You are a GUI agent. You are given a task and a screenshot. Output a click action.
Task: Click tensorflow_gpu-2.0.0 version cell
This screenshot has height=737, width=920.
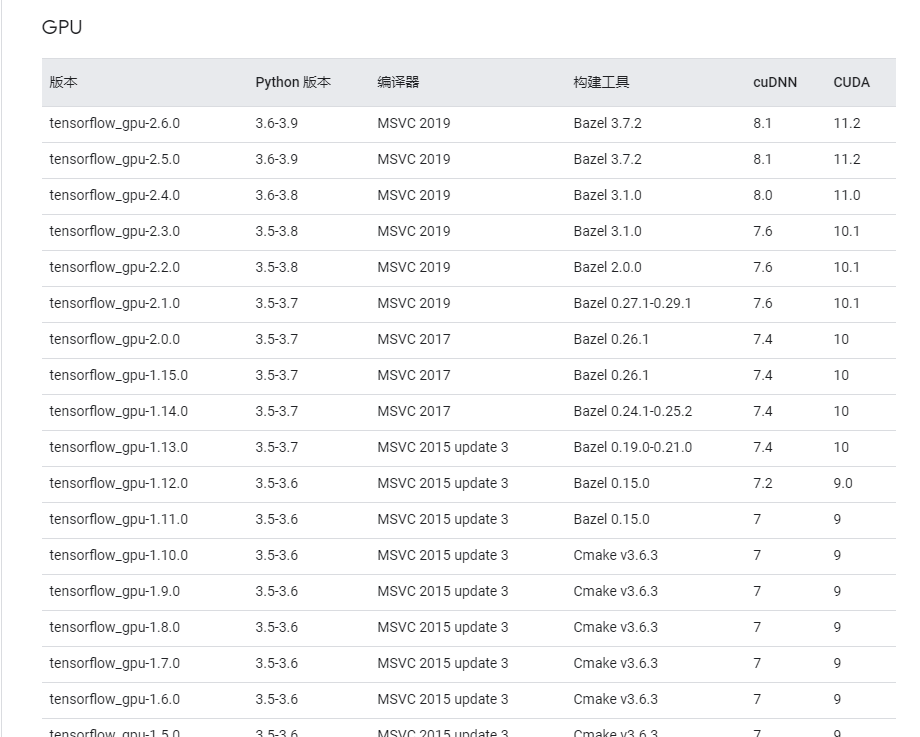[114, 340]
